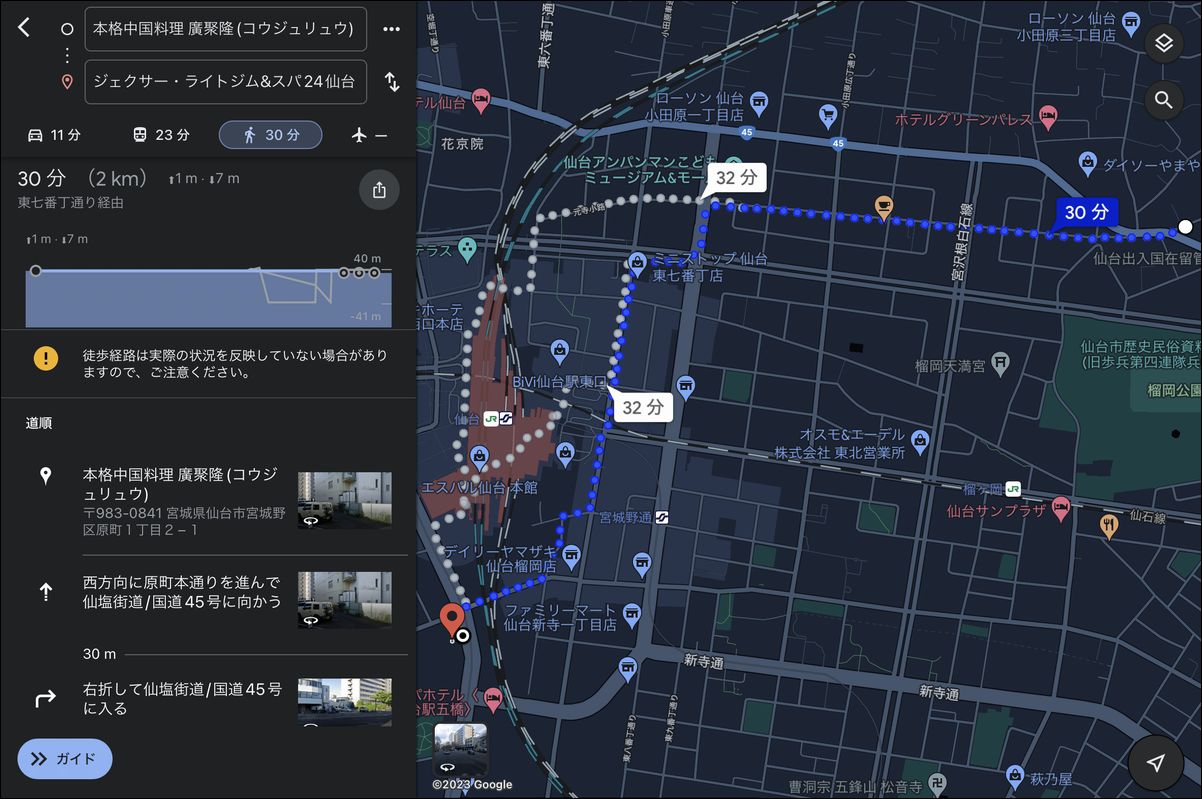Share this 30分 walking route
The height and width of the screenshot is (799, 1202).
point(379,190)
